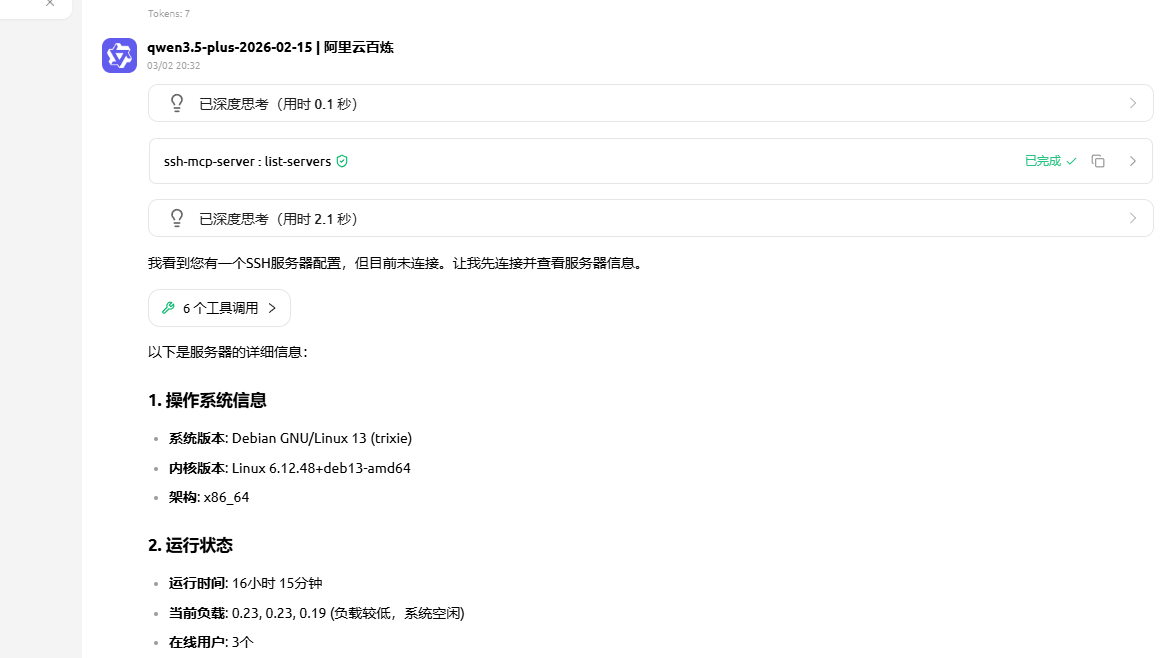Viewport: 1162px width, 658px height.
Task: Expand the 6 个工具调用 chevron
Action: [x=272, y=308]
